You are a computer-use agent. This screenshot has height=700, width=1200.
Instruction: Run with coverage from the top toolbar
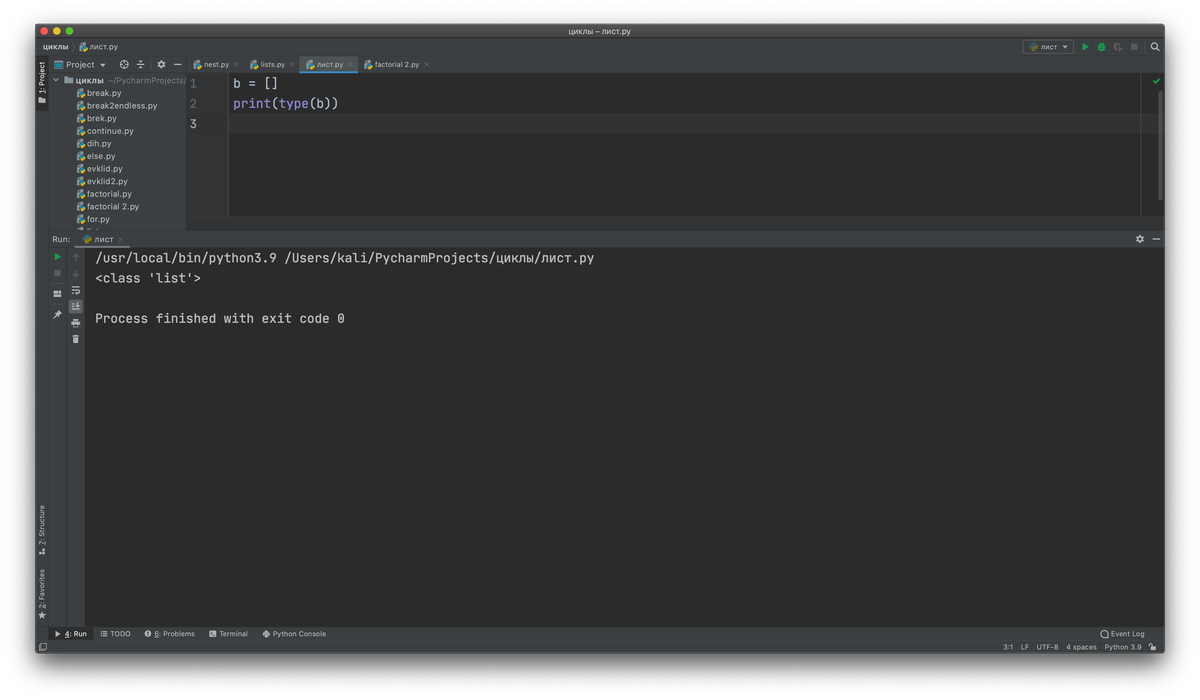pyautogui.click(x=1118, y=47)
